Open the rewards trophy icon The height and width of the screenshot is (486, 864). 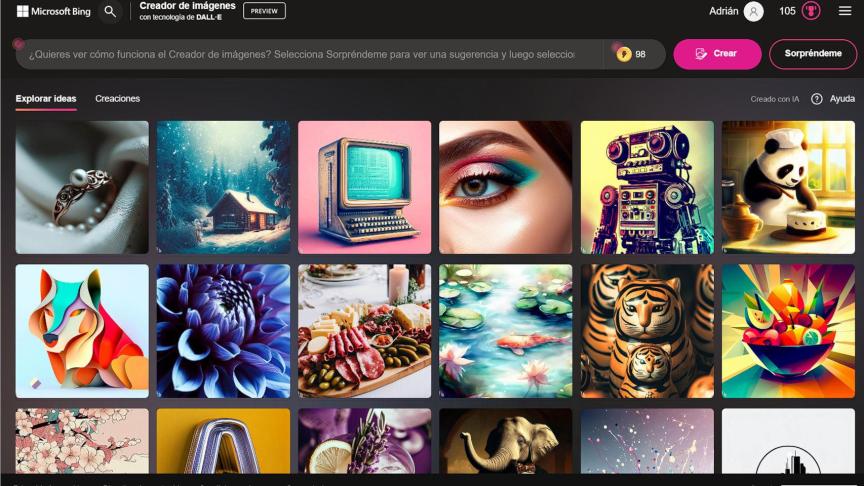point(811,12)
